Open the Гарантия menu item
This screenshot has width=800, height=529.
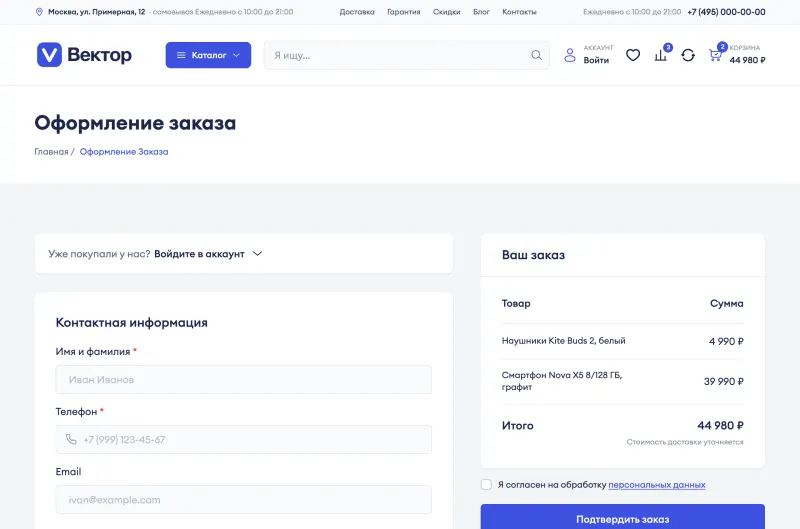click(404, 12)
